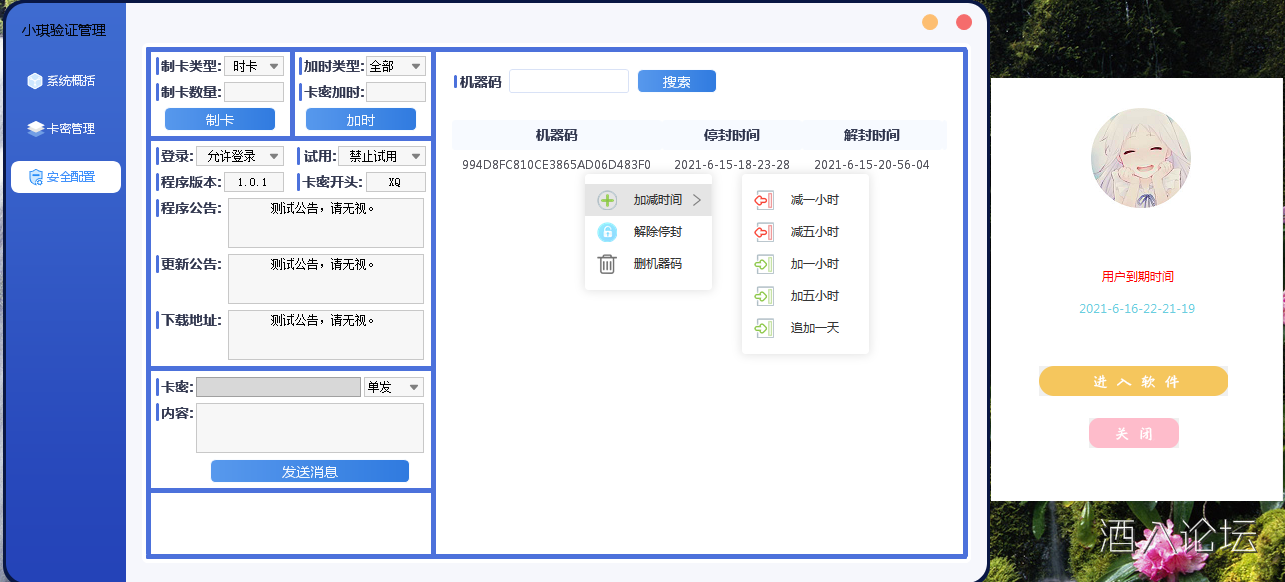Select the 安全配置 sidebar item

click(x=65, y=177)
